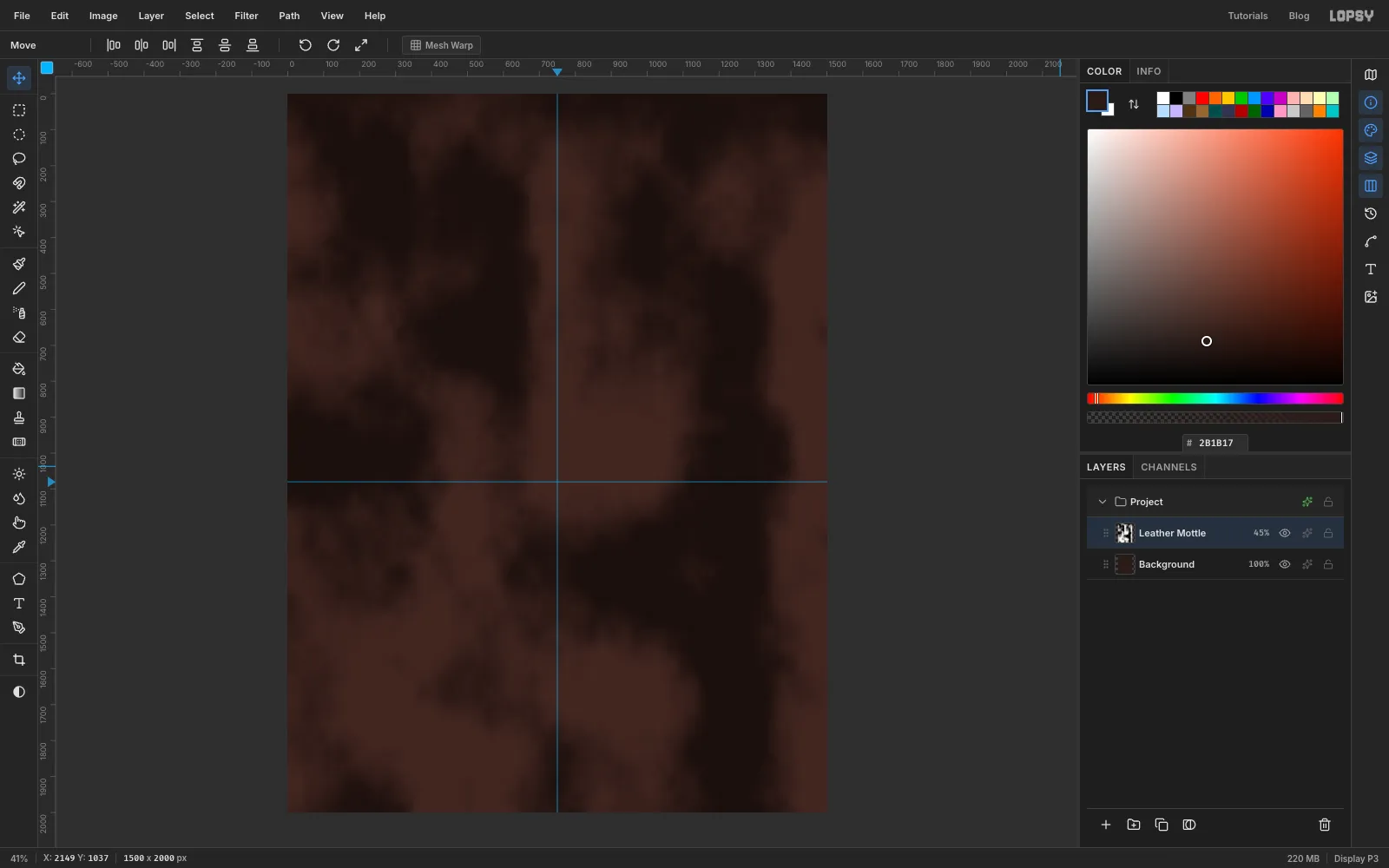Screen dimensions: 1389x868
Task: Click the Redo icon in options bar
Action: coord(333,45)
